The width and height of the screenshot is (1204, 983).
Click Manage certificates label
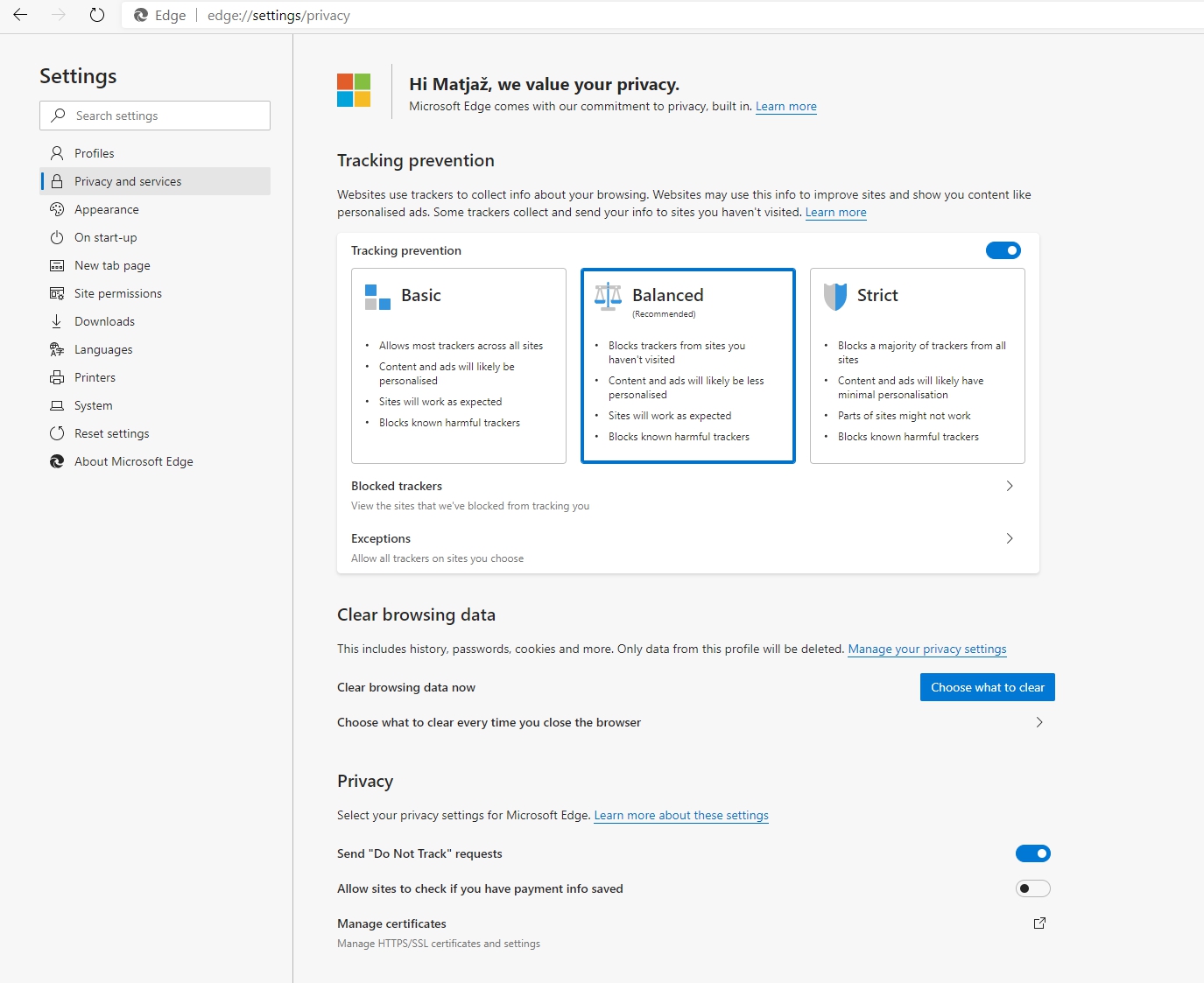[391, 923]
